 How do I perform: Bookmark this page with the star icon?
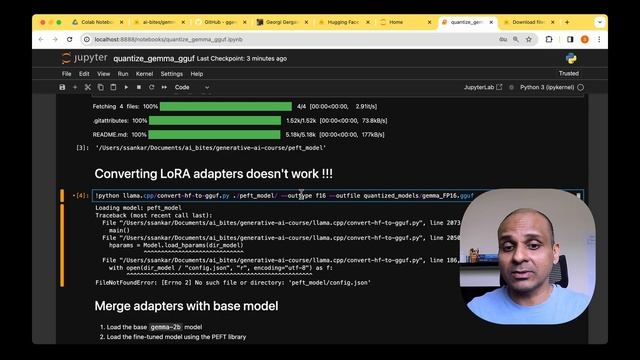[x=529, y=40]
